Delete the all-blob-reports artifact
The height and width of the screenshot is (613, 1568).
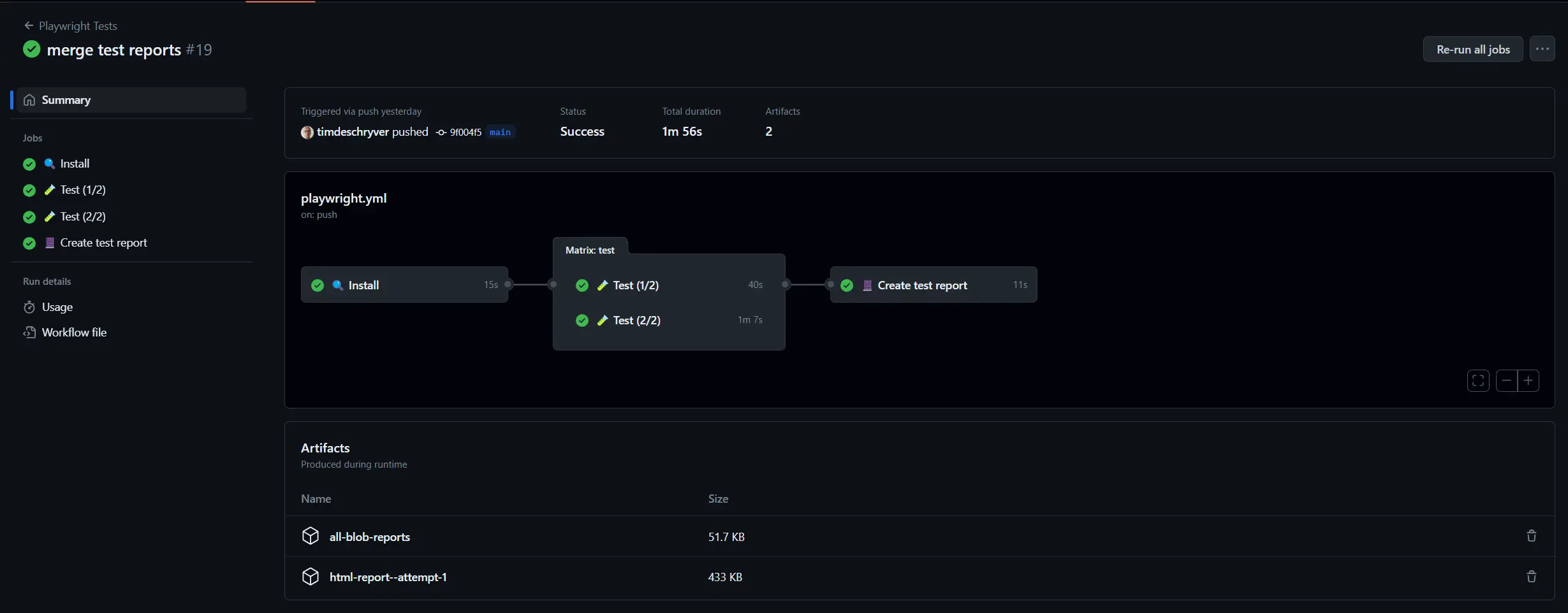tap(1532, 536)
